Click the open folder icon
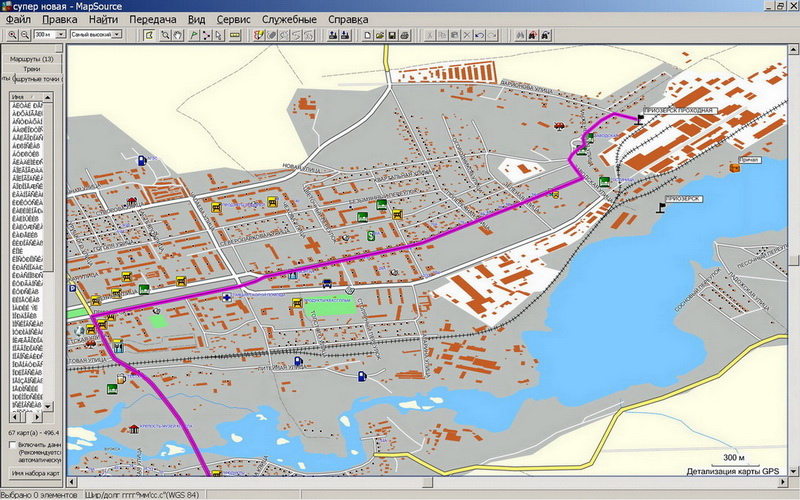Screen dimensions: 800x500 [x=380, y=35]
